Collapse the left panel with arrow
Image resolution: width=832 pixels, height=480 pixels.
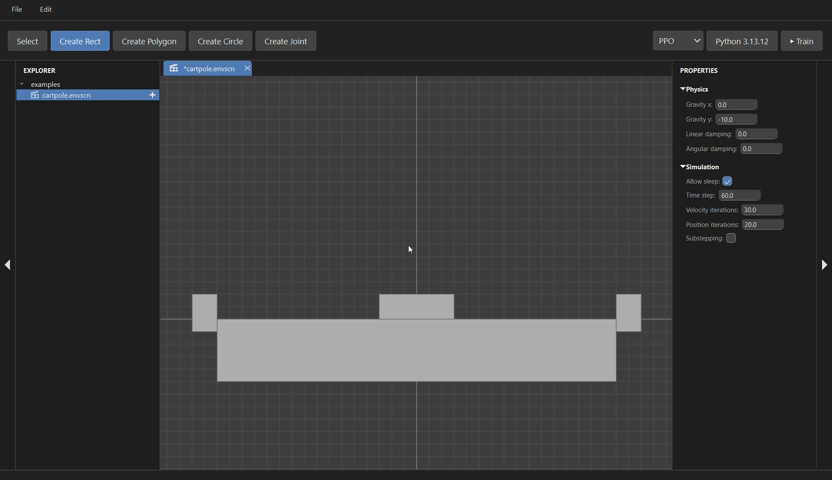[x=8, y=265]
